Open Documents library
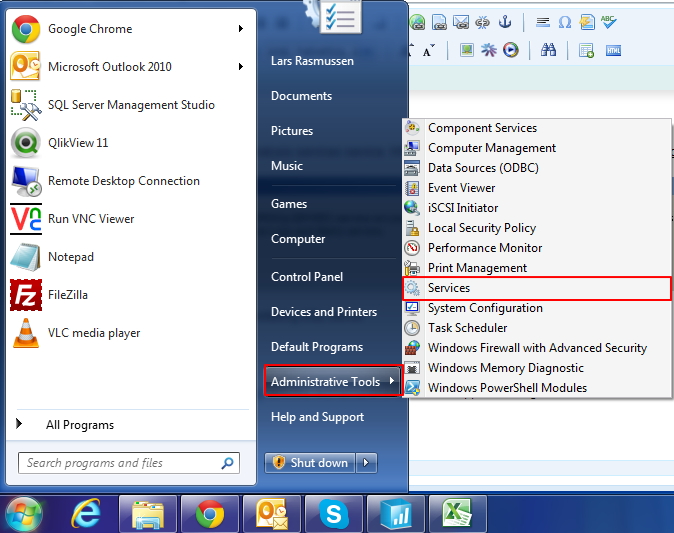 pos(301,96)
